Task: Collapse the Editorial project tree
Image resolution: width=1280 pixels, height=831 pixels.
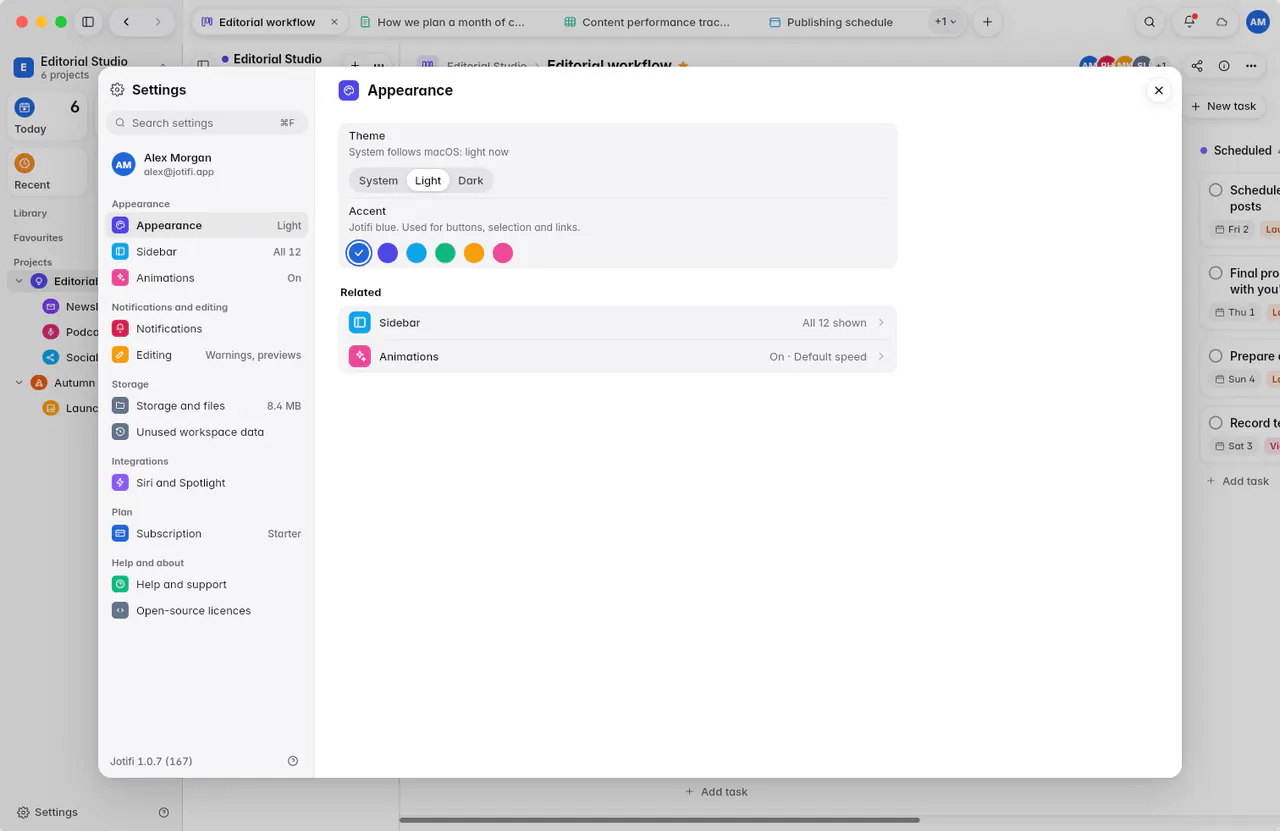Action: coord(19,281)
